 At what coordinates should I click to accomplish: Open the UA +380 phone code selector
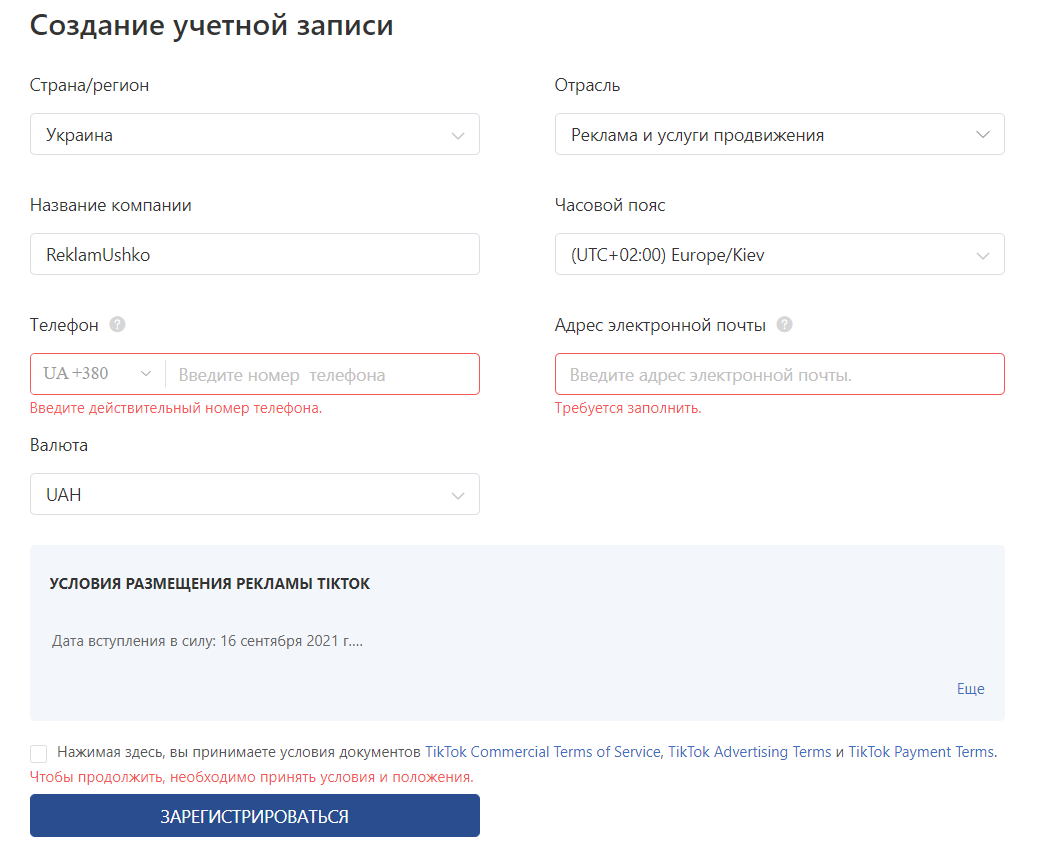click(97, 374)
